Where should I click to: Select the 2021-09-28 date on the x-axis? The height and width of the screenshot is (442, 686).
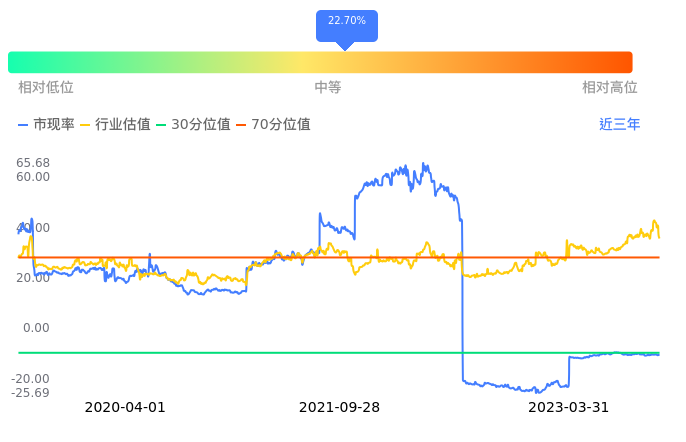tap(340, 408)
